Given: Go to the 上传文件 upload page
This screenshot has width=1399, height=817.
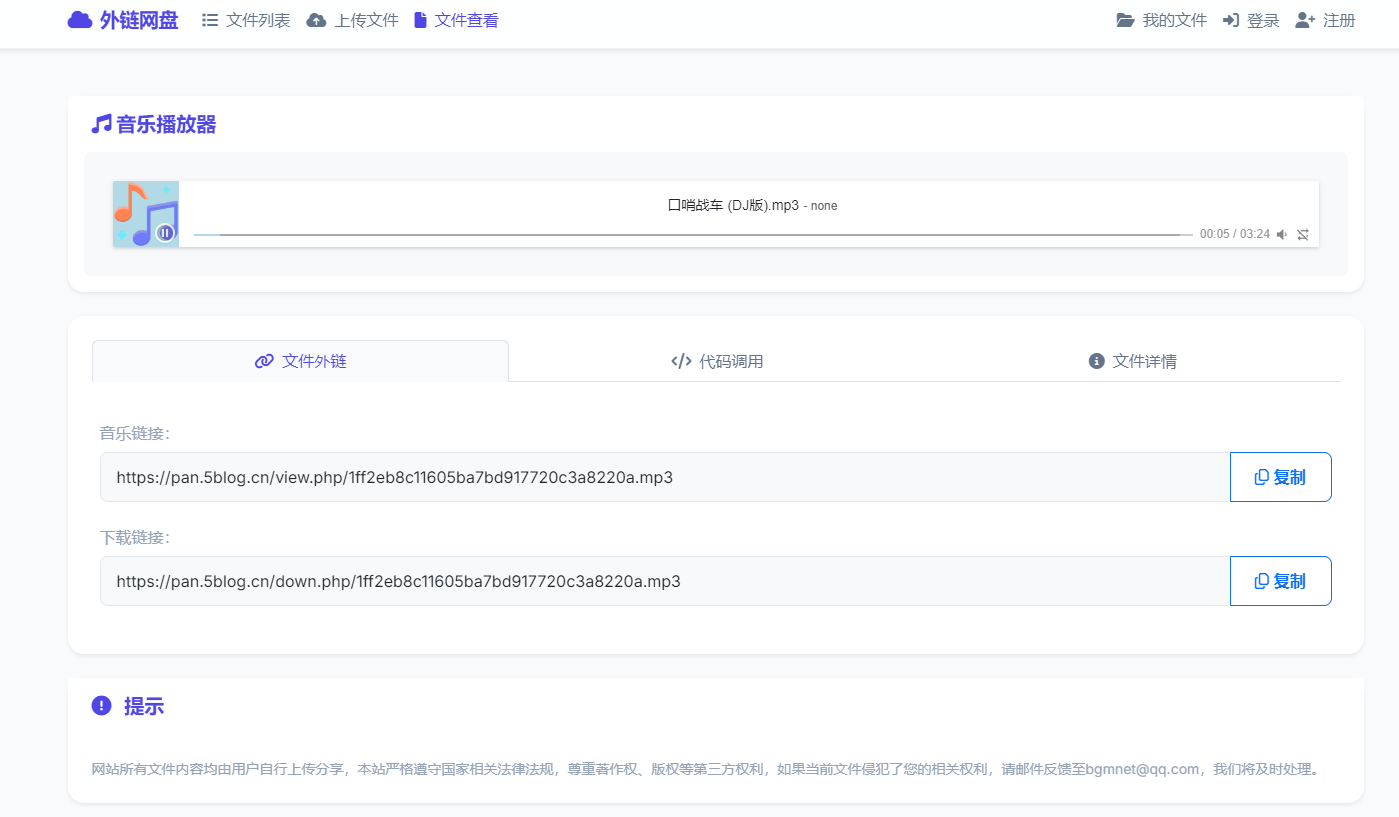Looking at the screenshot, I should click(x=352, y=20).
